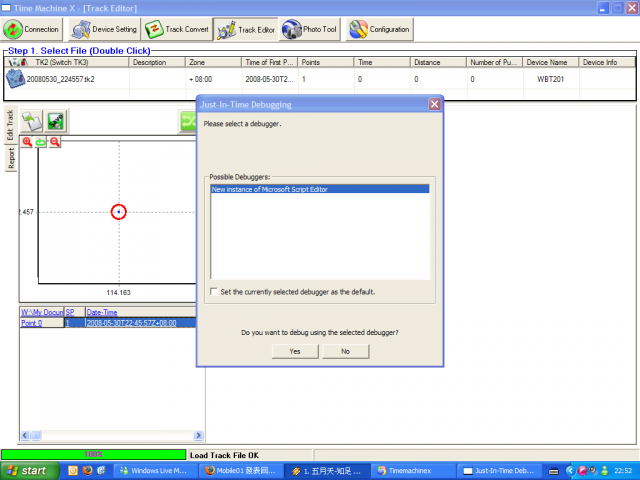Click the green 100% progress bar
The image size is (640, 480).
point(93,454)
